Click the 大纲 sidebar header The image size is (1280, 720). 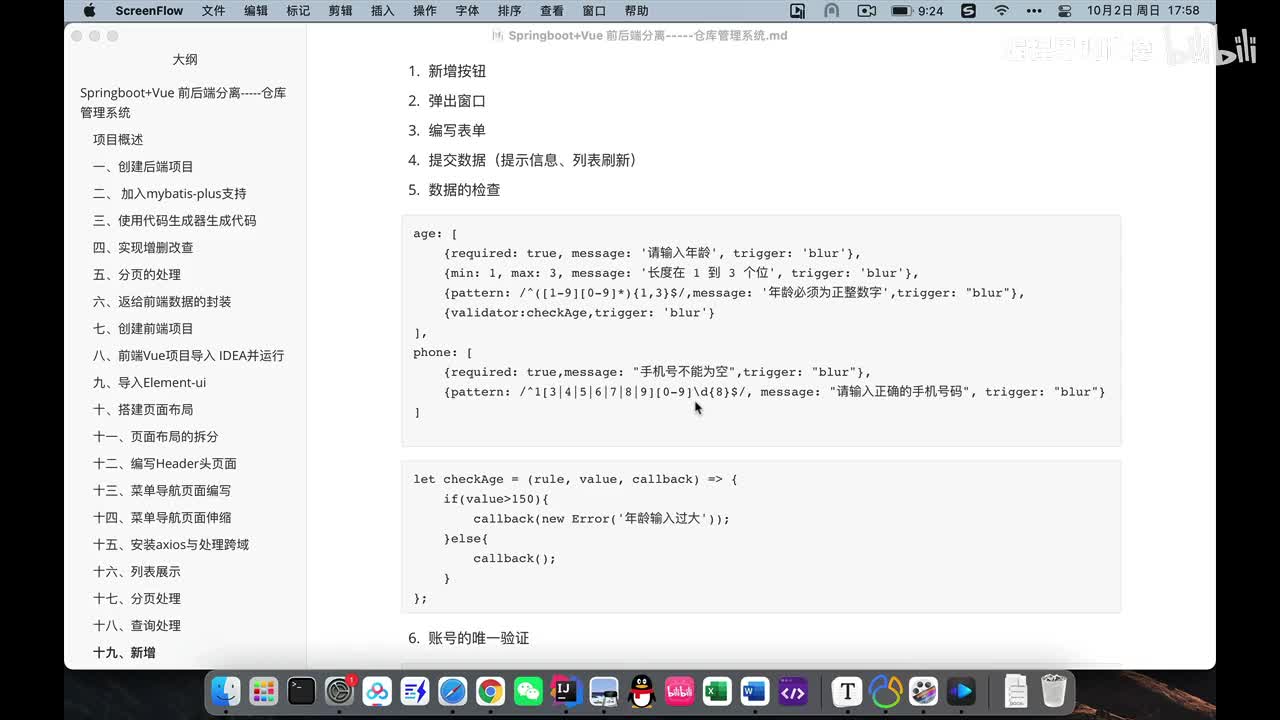pyautogui.click(x=185, y=60)
